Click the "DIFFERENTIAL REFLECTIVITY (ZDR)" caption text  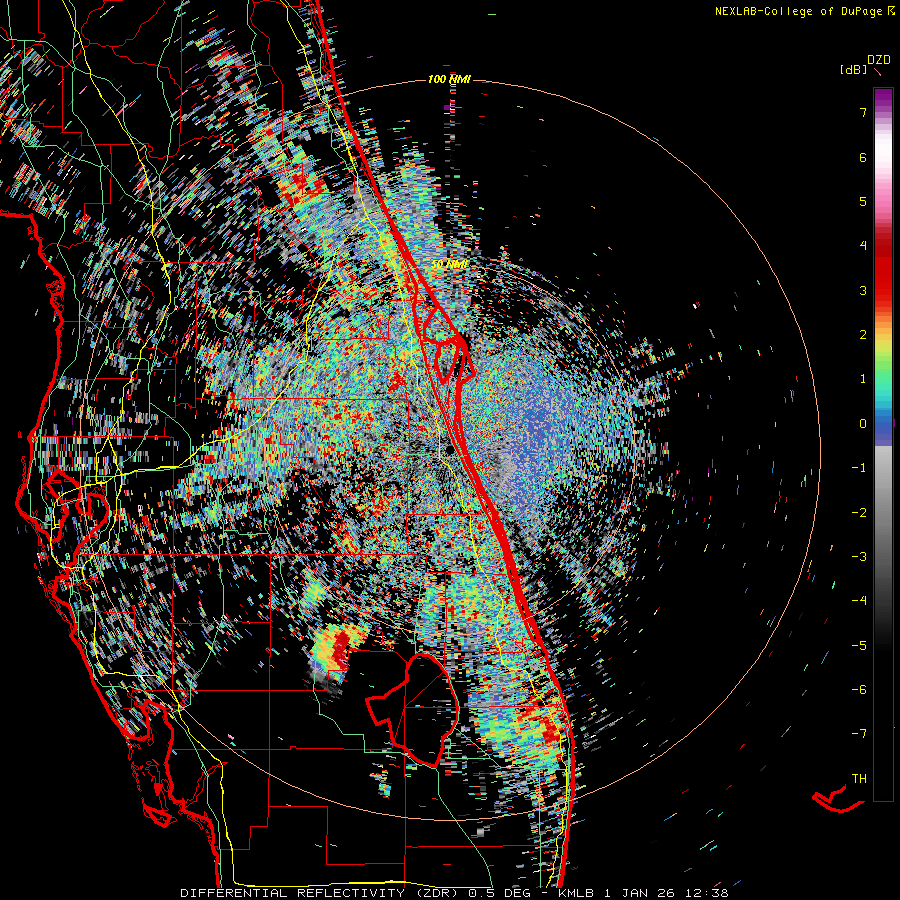321,893
